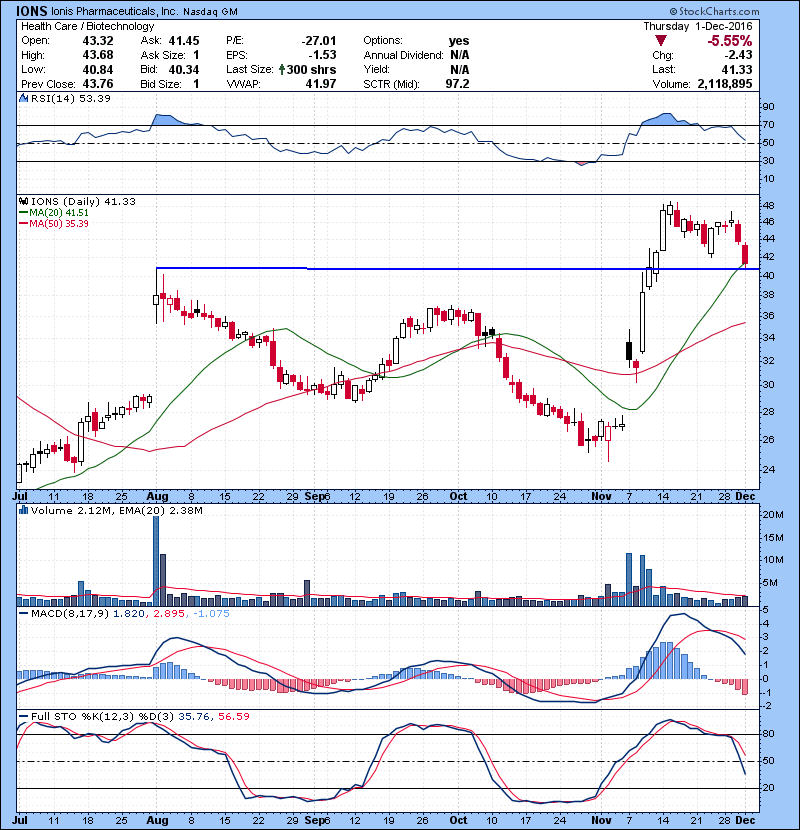The width and height of the screenshot is (800, 830).
Task: Click the Volume 2,118,895 value in the header
Action: coord(724,84)
